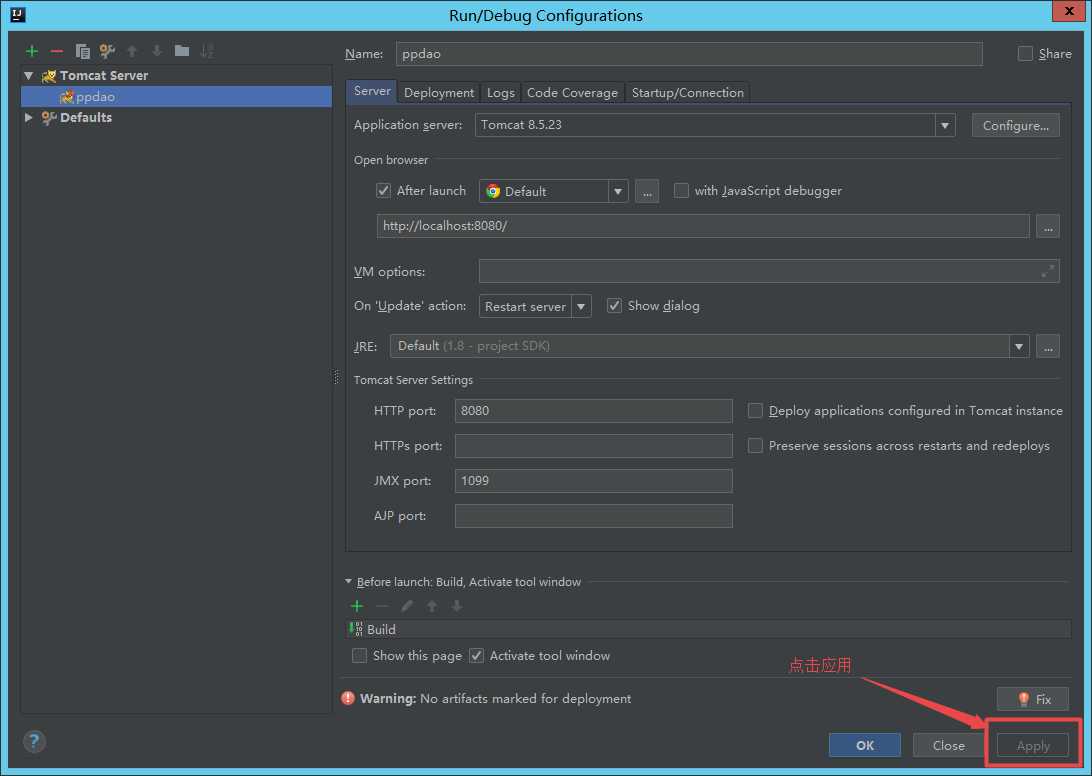Image resolution: width=1092 pixels, height=776 pixels.
Task: Click the green plus under Before launch
Action: [357, 606]
